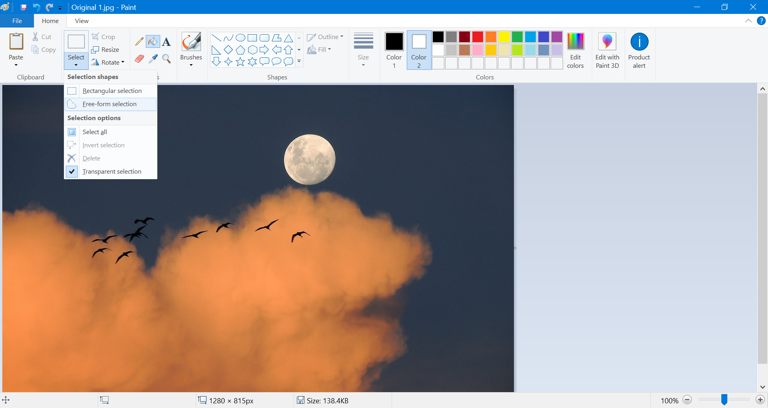Open the Resize dialog

point(105,49)
